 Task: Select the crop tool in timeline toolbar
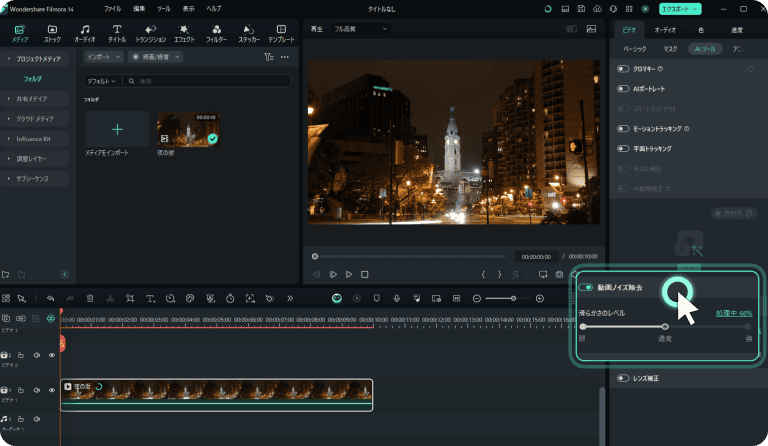pos(130,298)
